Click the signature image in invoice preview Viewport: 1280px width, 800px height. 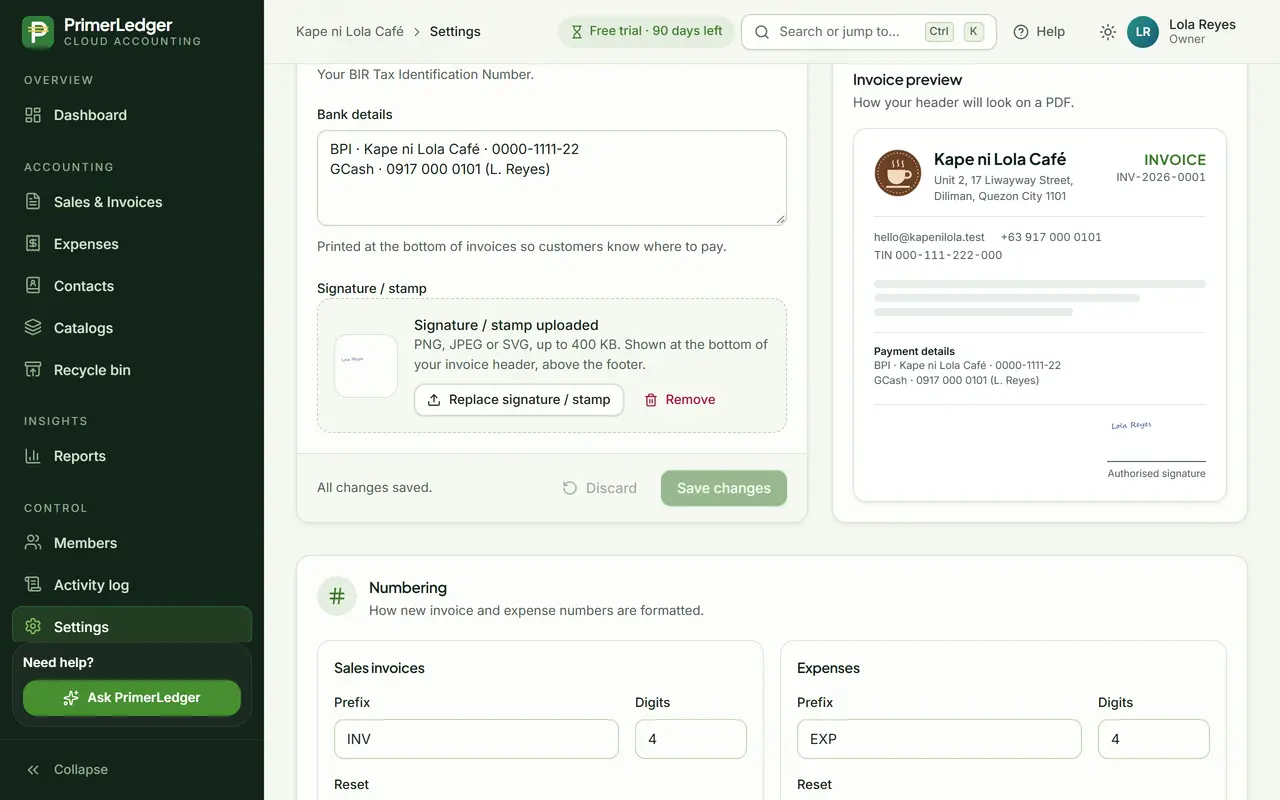[x=1132, y=425]
